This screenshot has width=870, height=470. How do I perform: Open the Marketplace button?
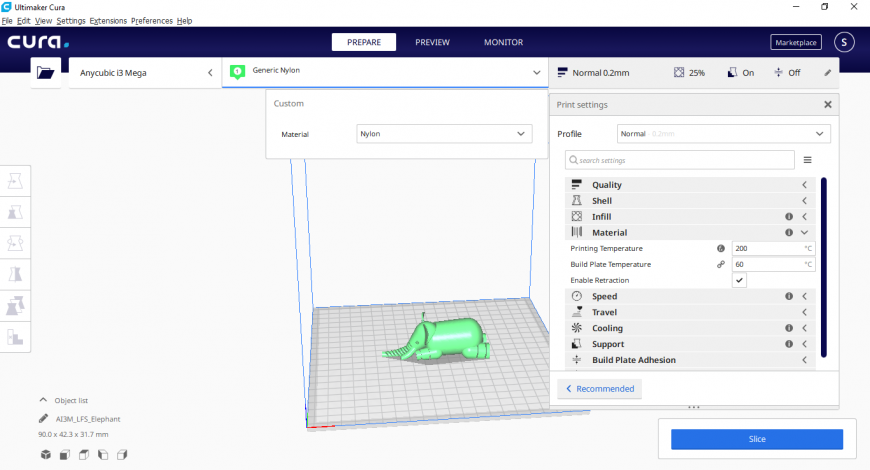796,42
